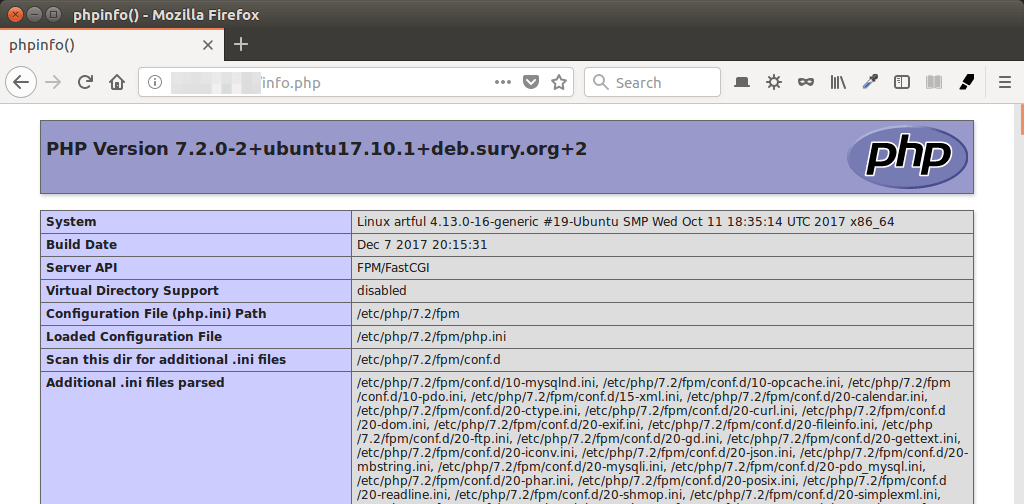Show site information for info.php

(155, 82)
